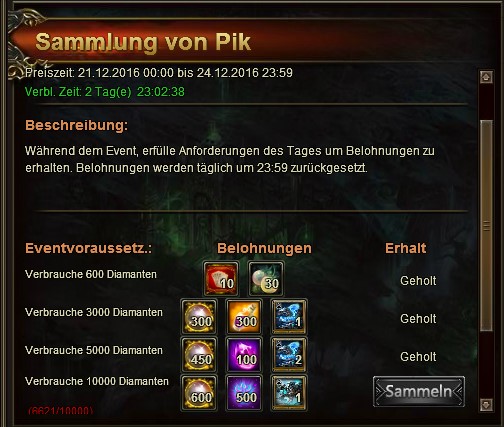Click the Sammeln button
Screen dimensions: 504x427
click(x=419, y=391)
